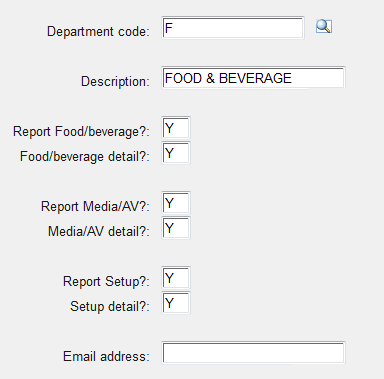The width and height of the screenshot is (384, 379).
Task: Click the Report Media/AV? label
Action: pyautogui.click(x=95, y=206)
